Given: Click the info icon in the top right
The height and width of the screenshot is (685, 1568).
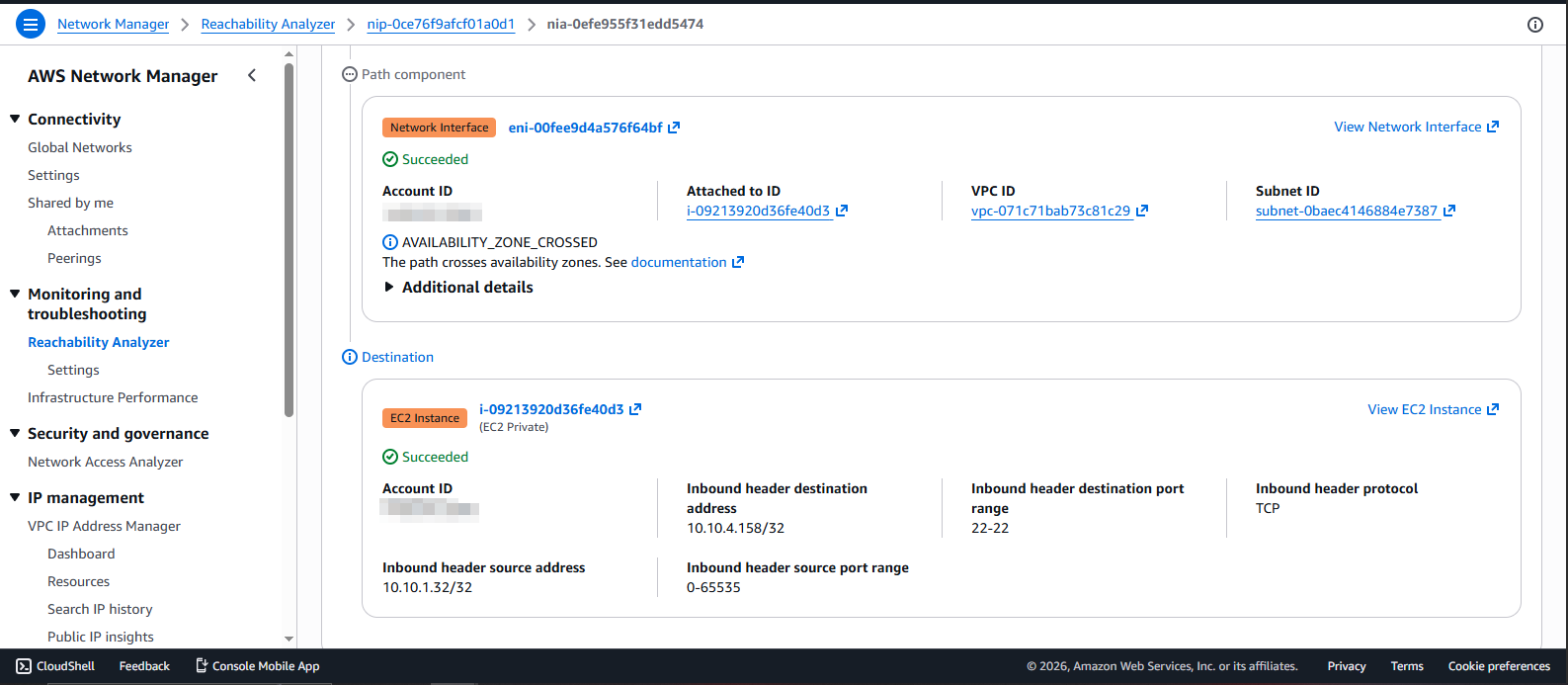Looking at the screenshot, I should (1535, 25).
